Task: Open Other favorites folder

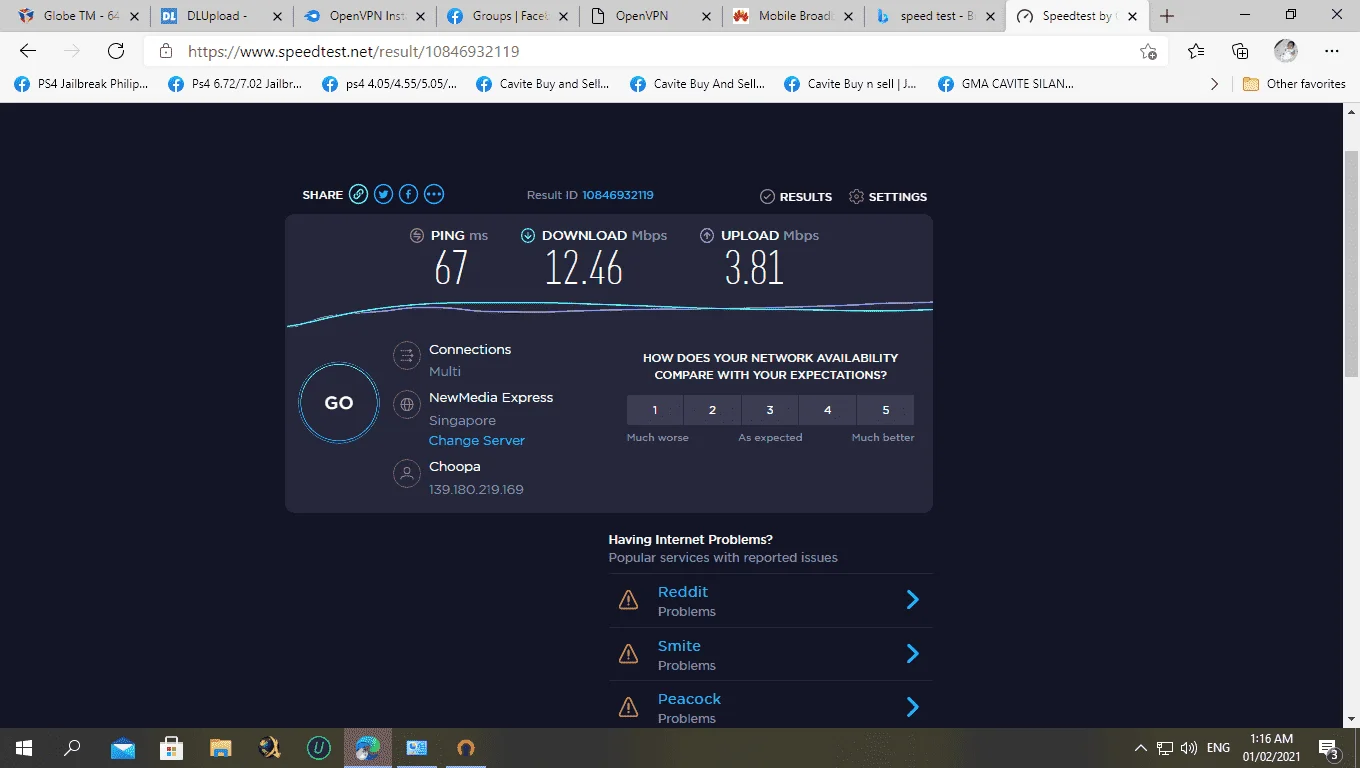Action: (1295, 84)
